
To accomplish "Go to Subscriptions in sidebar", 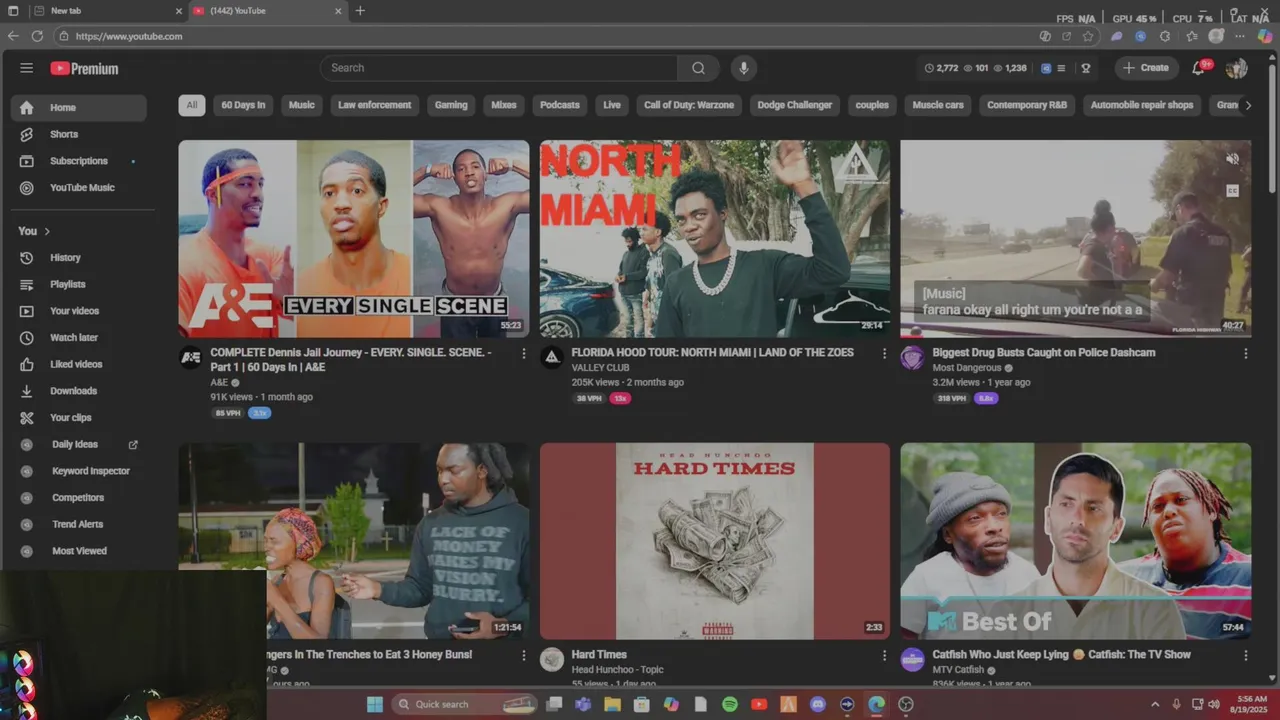I will tap(79, 161).
